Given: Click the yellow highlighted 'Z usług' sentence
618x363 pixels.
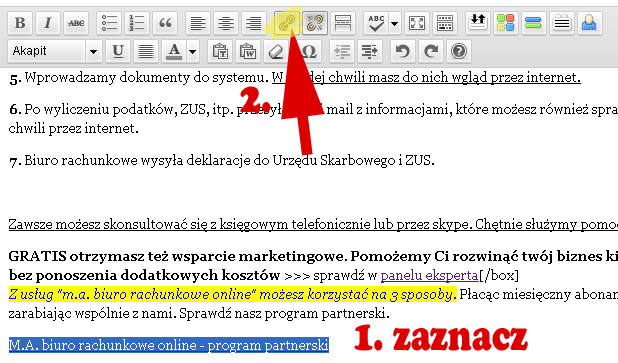Looking at the screenshot, I should click(233, 294).
